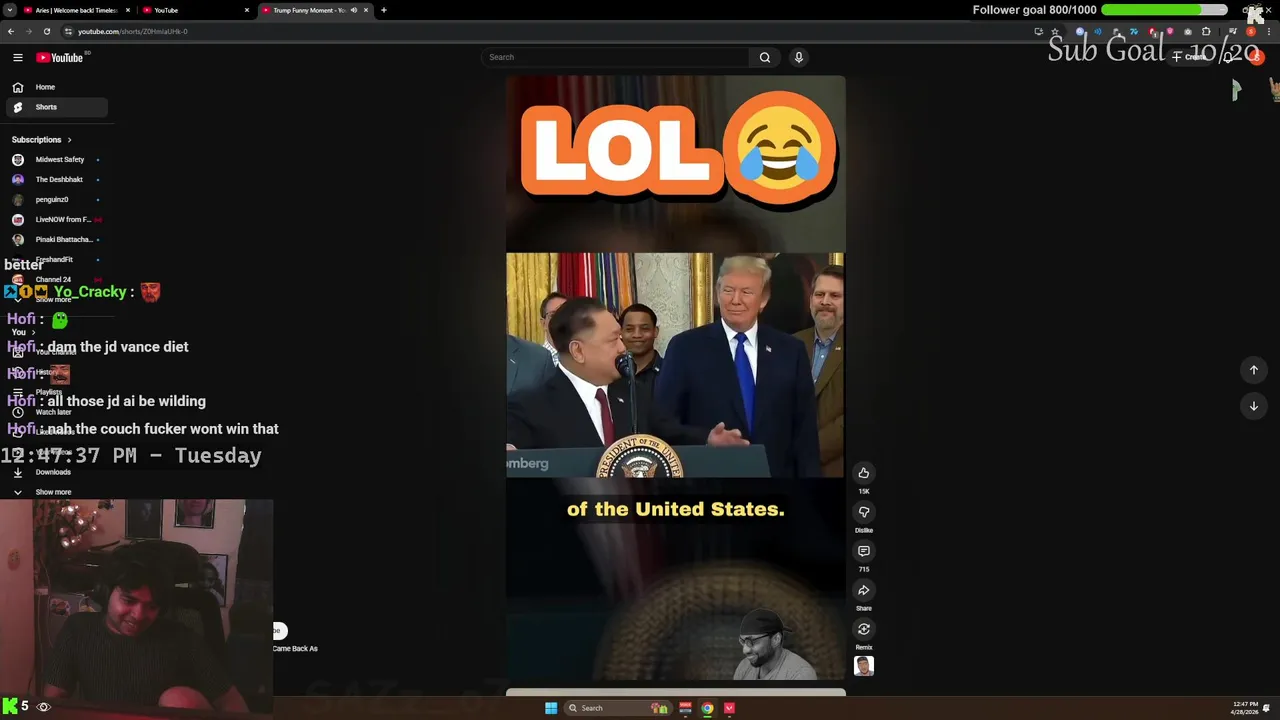Go back in browser history
Viewport: 1280px width, 720px height.
click(x=11, y=31)
